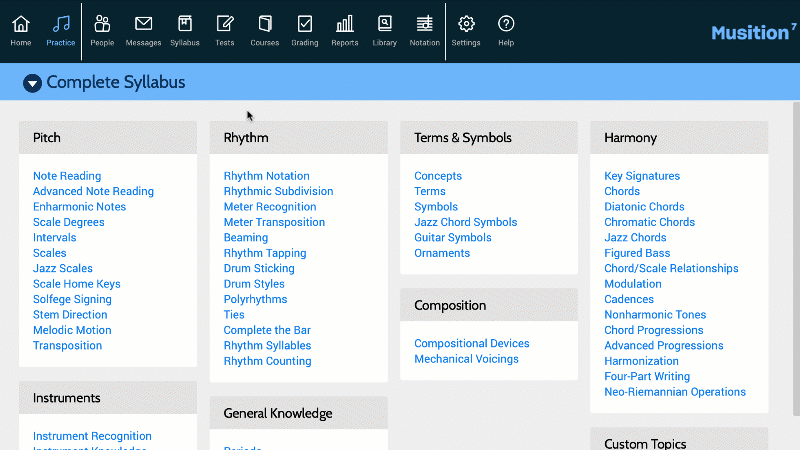Viewport: 800px width, 450px height.
Task: Open the Tests icon
Action: point(225,24)
